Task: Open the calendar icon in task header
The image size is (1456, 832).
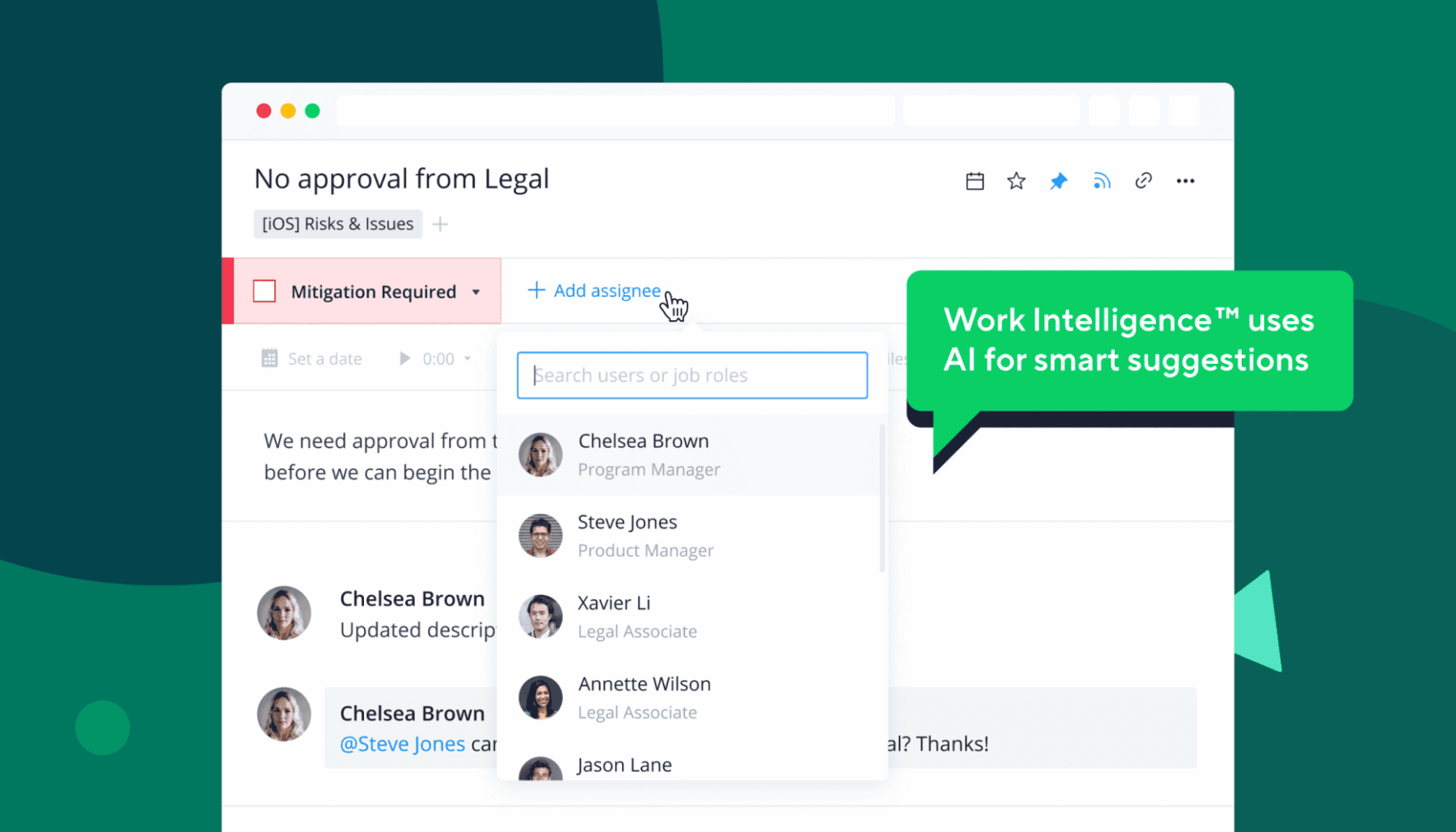Action: click(x=975, y=181)
